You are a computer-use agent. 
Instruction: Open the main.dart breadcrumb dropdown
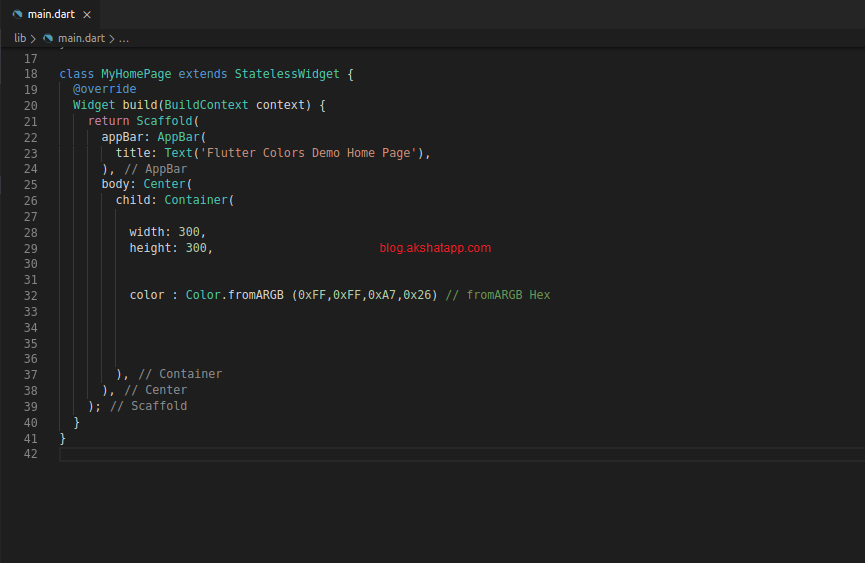click(80, 38)
